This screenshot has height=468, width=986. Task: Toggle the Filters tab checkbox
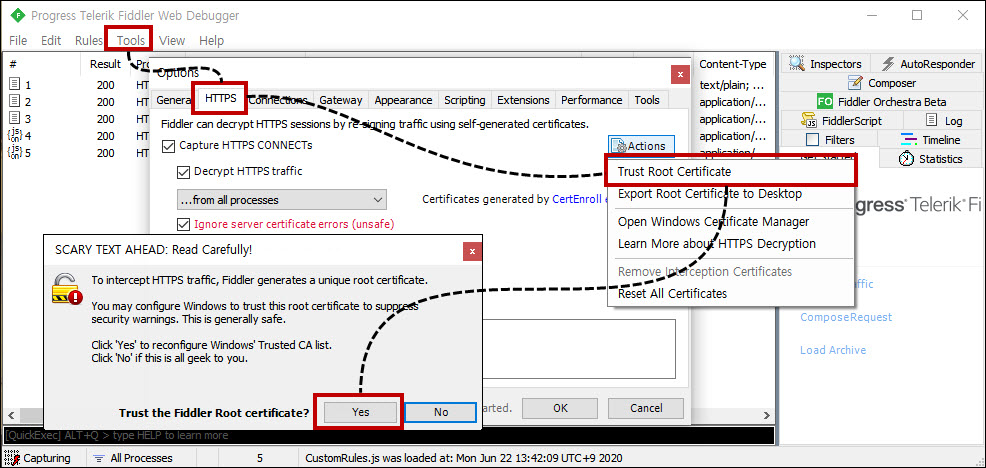[x=812, y=140]
